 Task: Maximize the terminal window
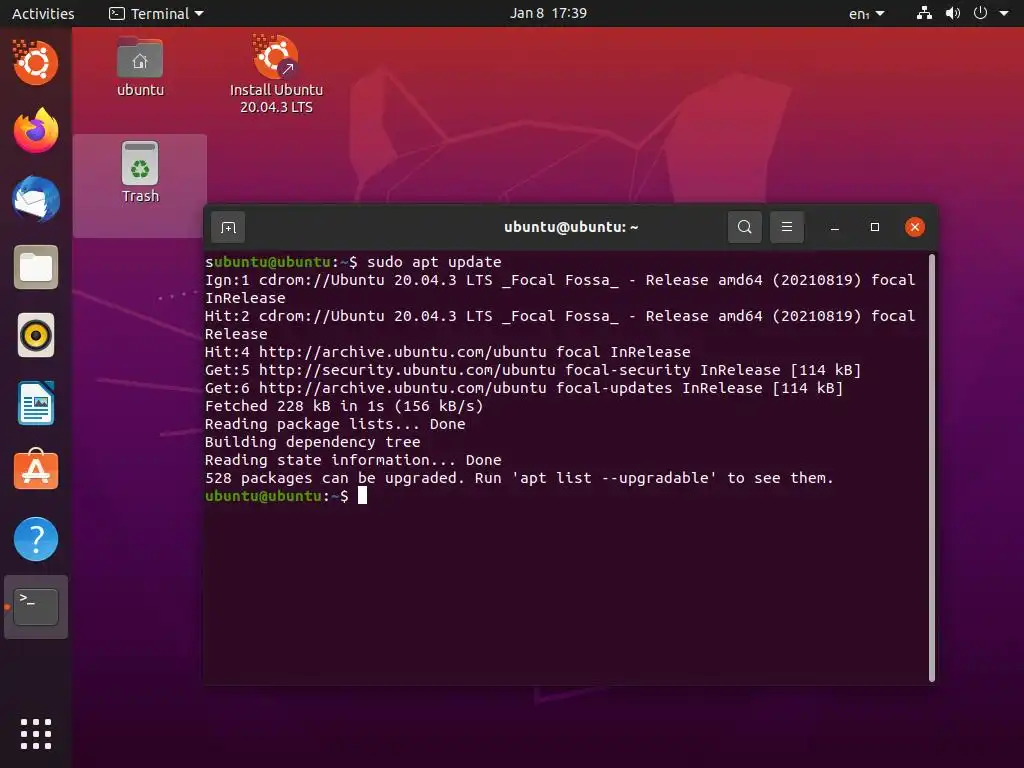pos(874,227)
